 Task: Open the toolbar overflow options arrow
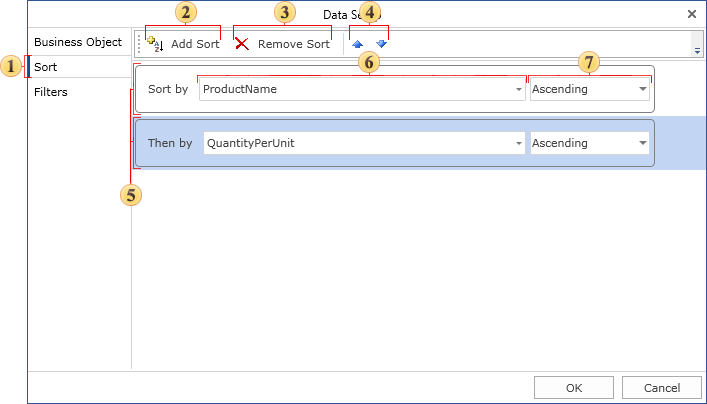tap(697, 49)
